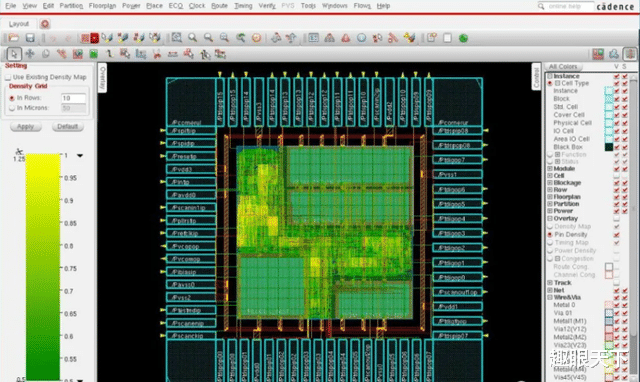Click the zoom to selected icon

point(224,38)
